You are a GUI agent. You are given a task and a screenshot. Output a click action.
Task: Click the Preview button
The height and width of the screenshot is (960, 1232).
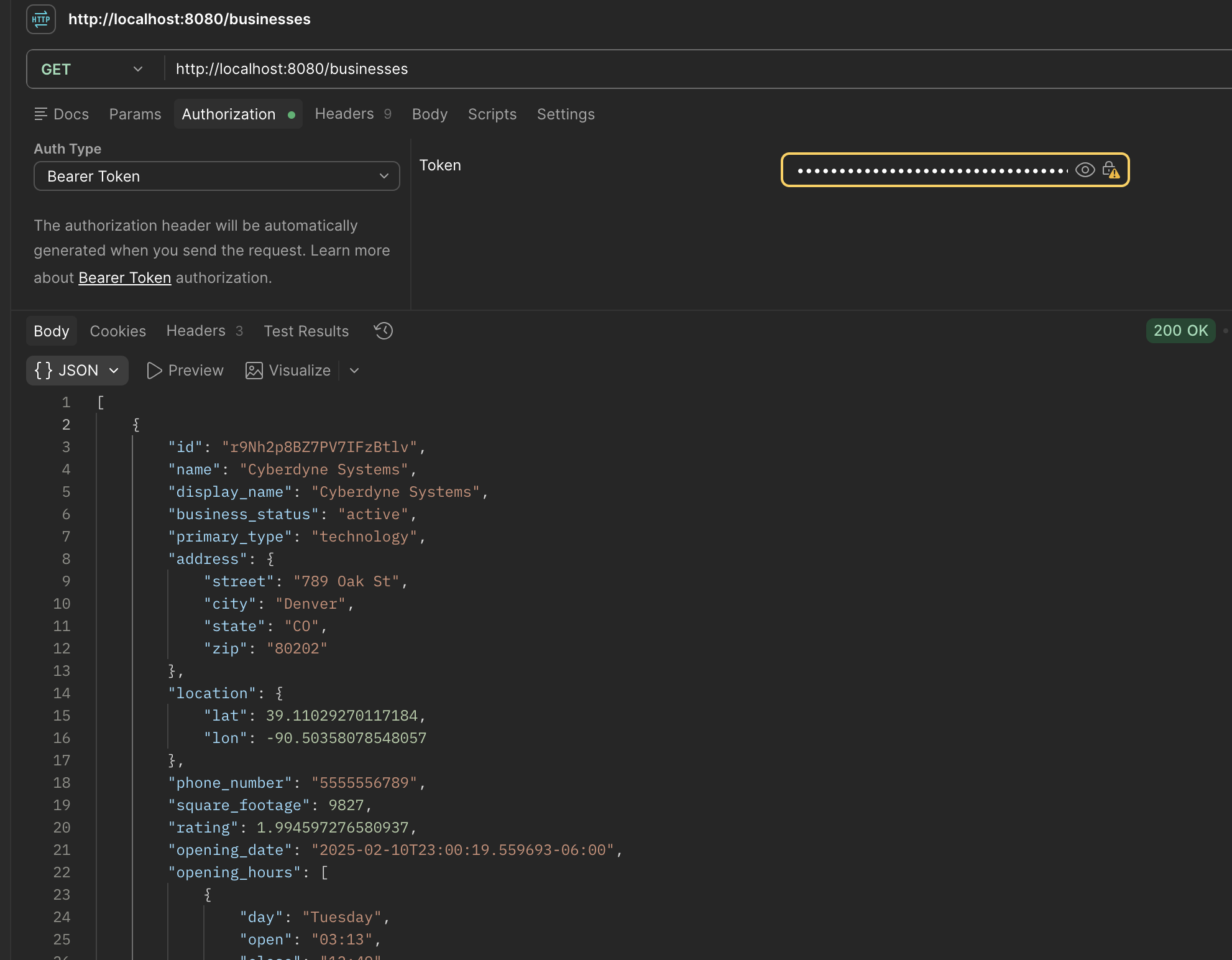pos(185,371)
